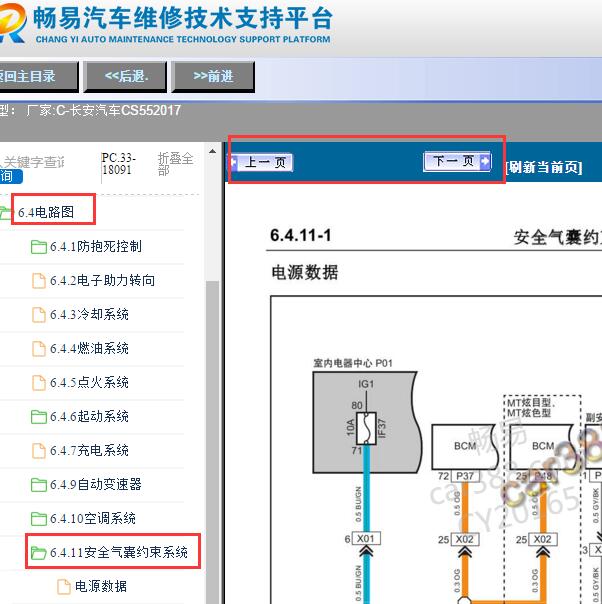Viewport: 602px width, 604px height.
Task: Click the X01 connector label
Action: [x=366, y=539]
